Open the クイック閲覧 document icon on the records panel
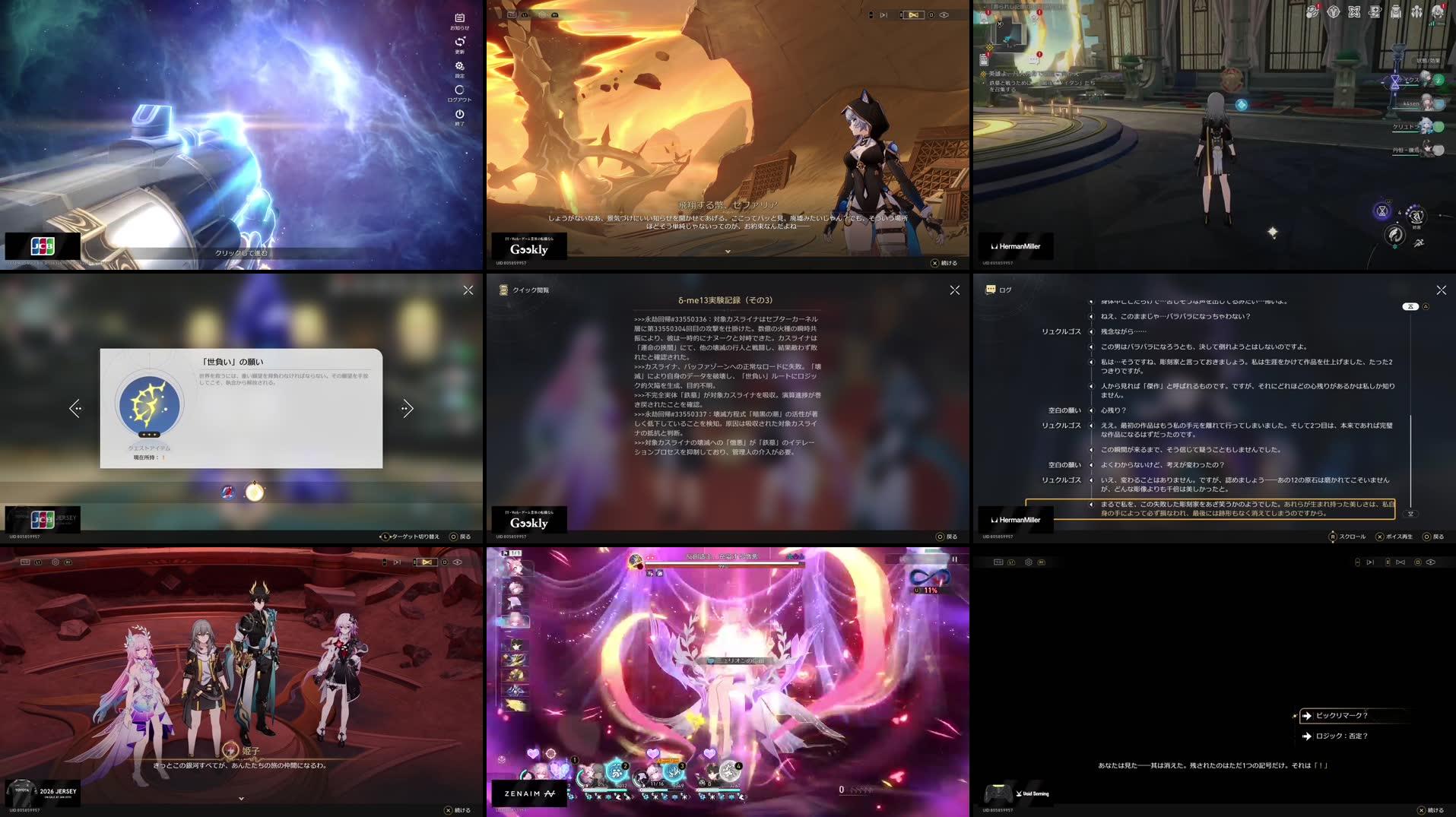The image size is (1456, 817). point(503,290)
